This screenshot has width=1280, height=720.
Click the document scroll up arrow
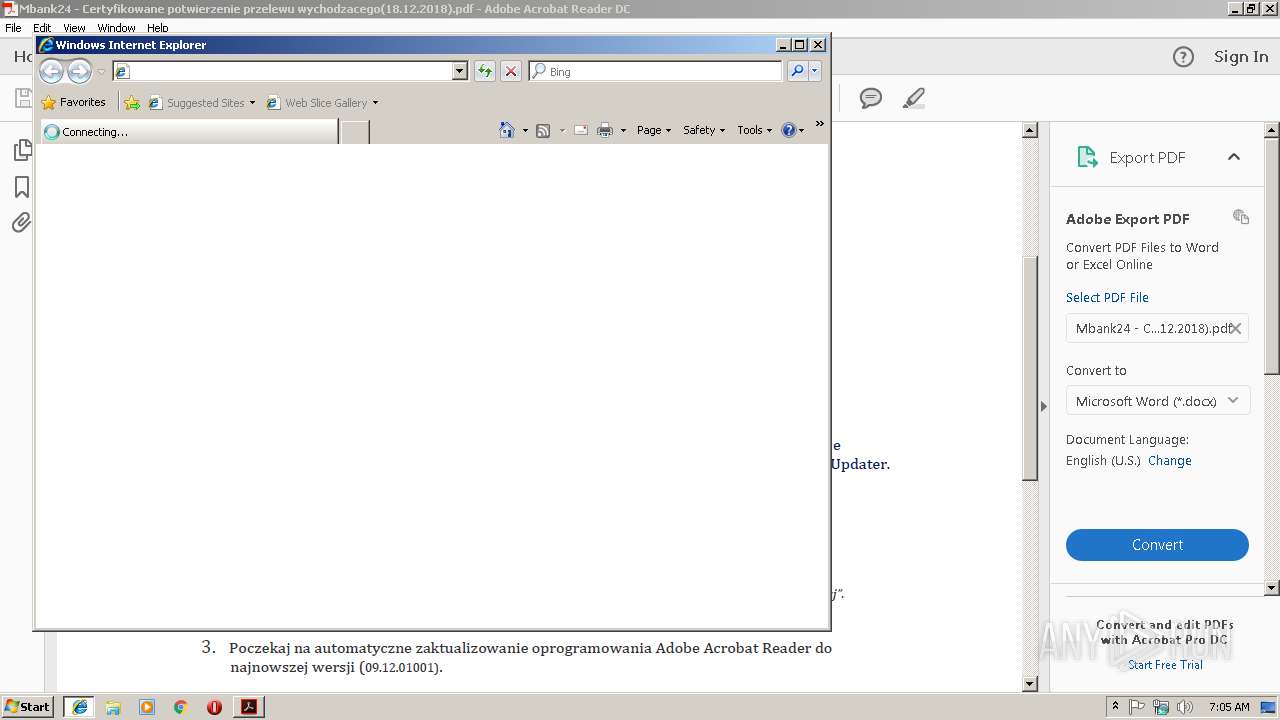click(x=1030, y=130)
